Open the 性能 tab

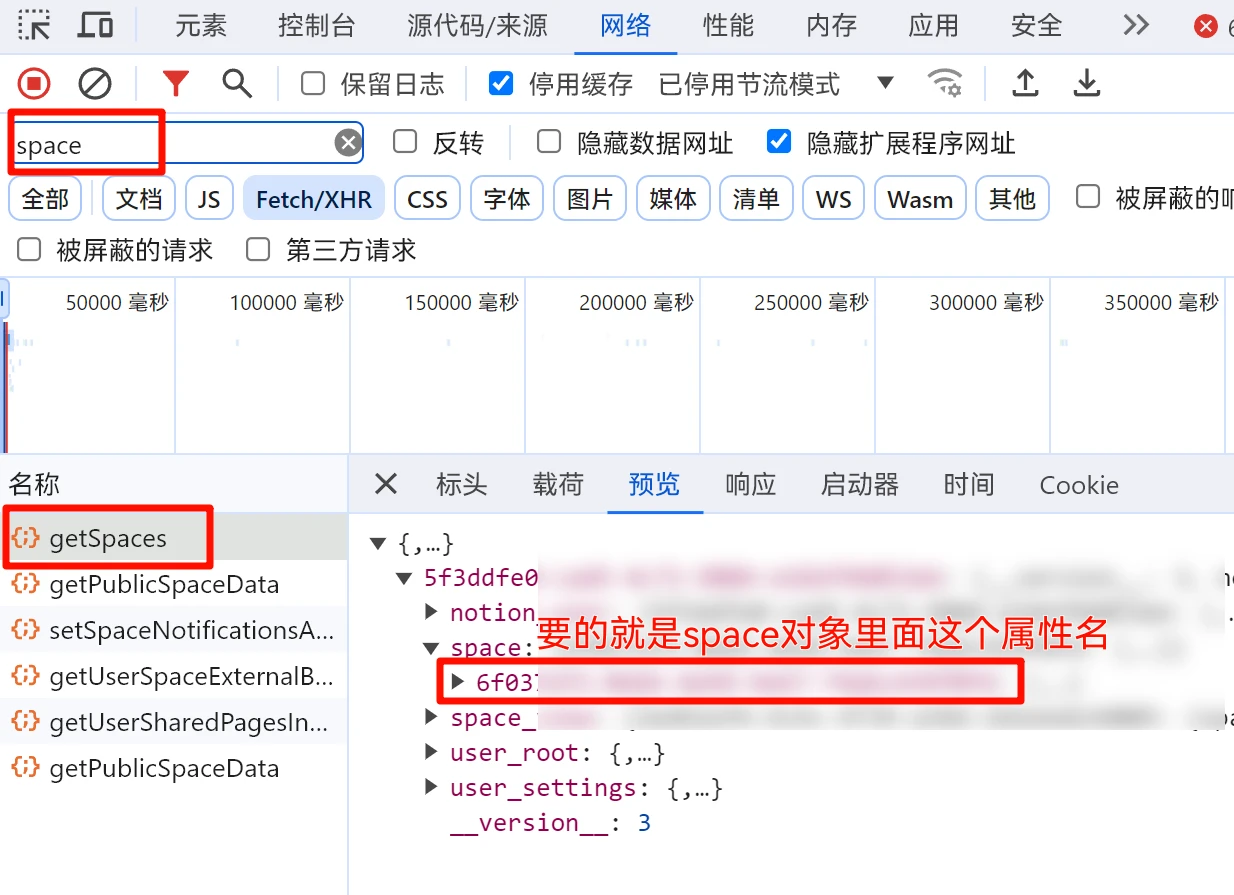pyautogui.click(x=729, y=26)
